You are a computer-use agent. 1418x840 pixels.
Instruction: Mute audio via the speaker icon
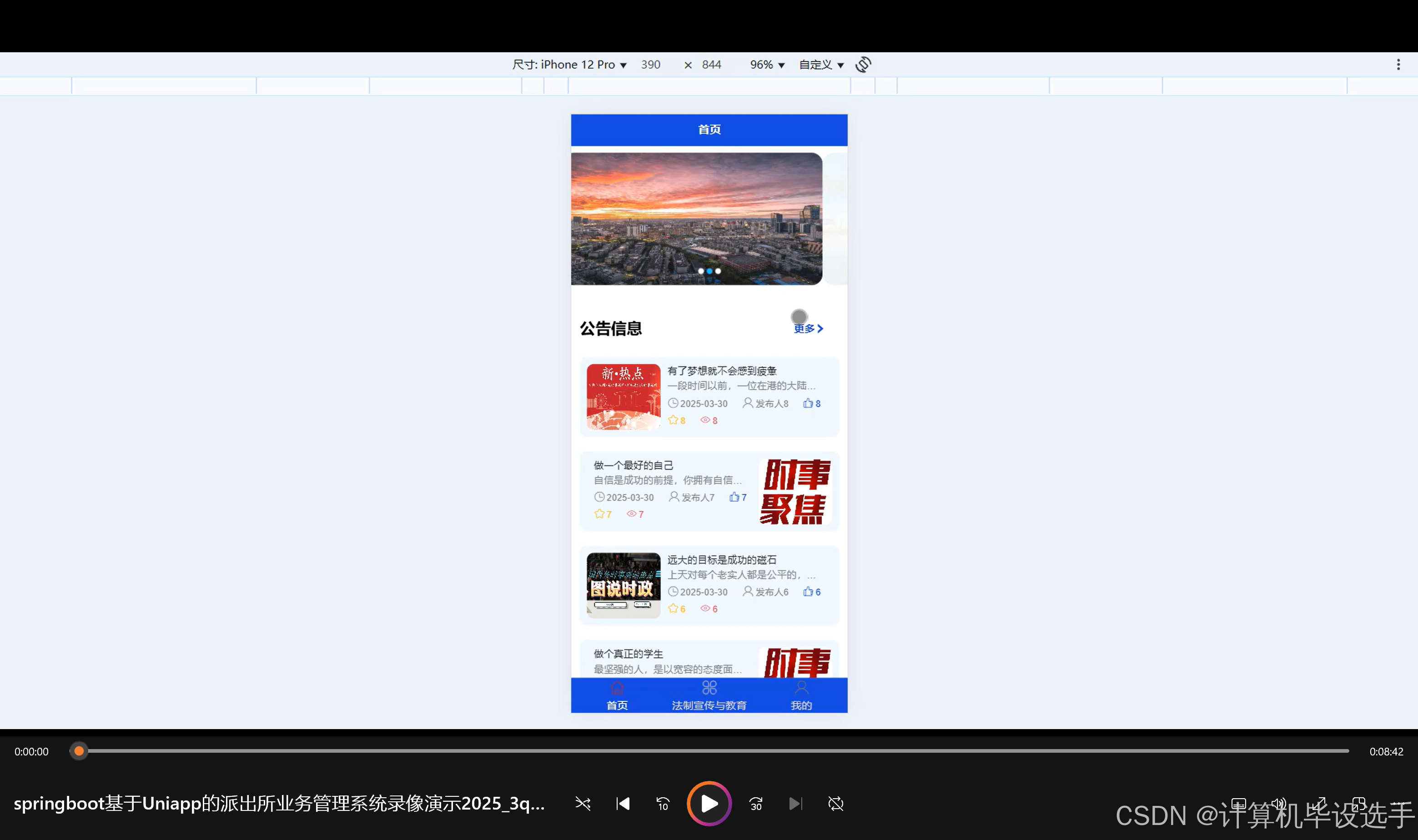click(1279, 804)
